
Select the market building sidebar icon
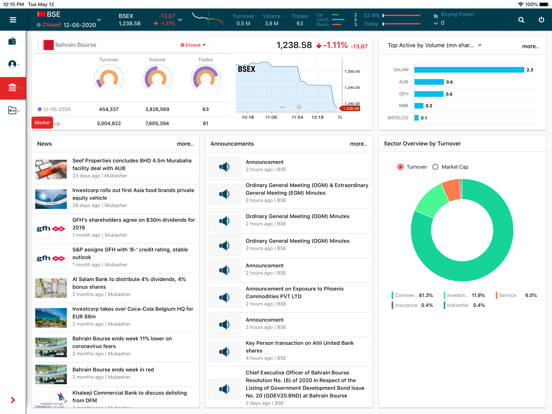pyautogui.click(x=12, y=88)
